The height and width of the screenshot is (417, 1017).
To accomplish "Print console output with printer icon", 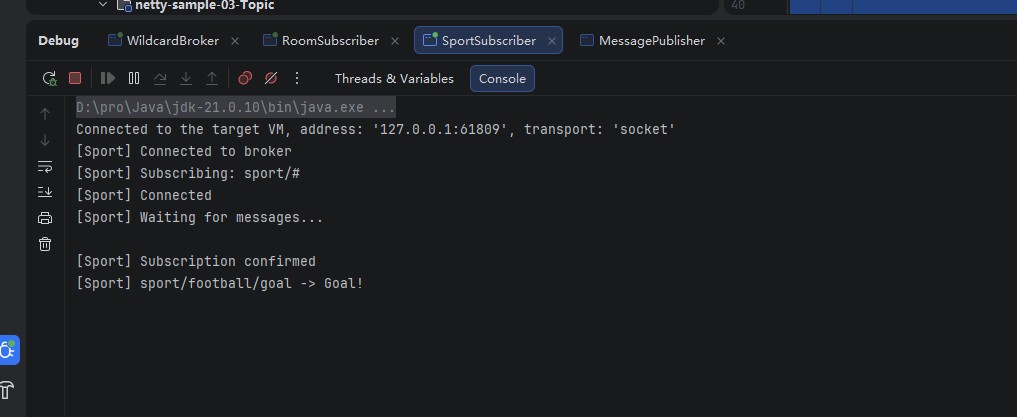I will (x=45, y=218).
